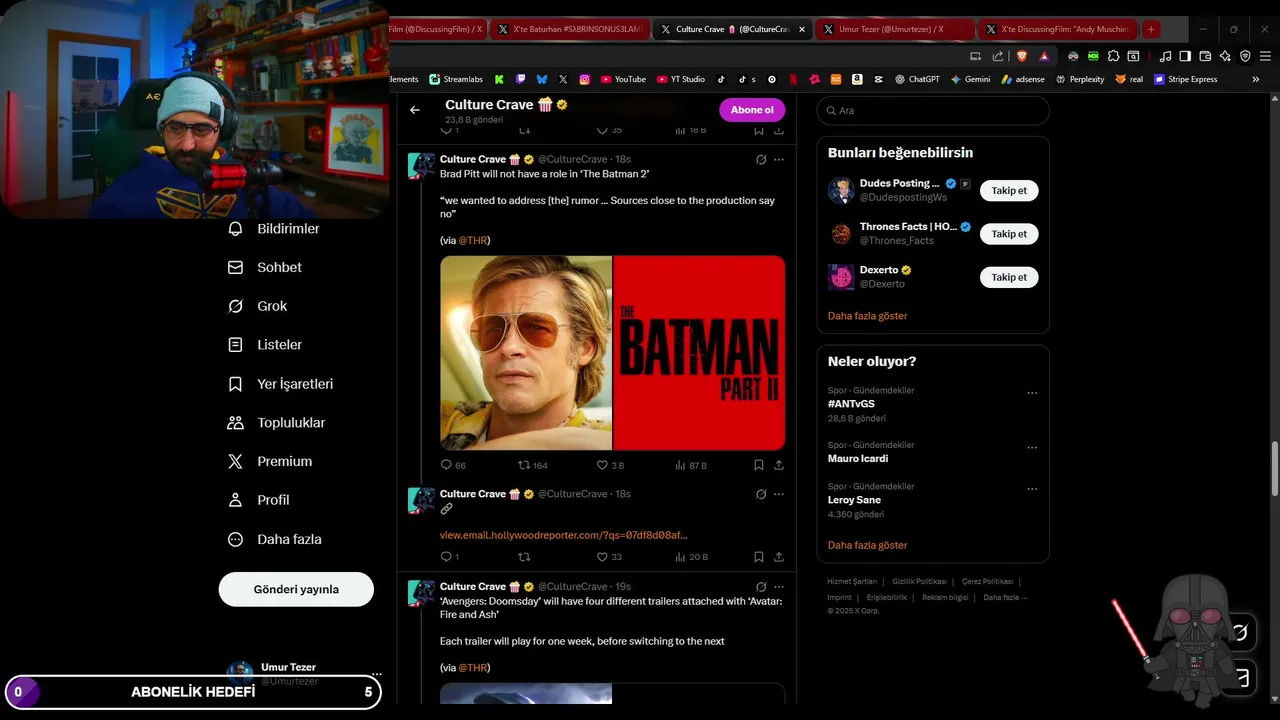Switch to Umur Tezer (@Umurtezer) tab
The image size is (1280, 720).
[894, 29]
